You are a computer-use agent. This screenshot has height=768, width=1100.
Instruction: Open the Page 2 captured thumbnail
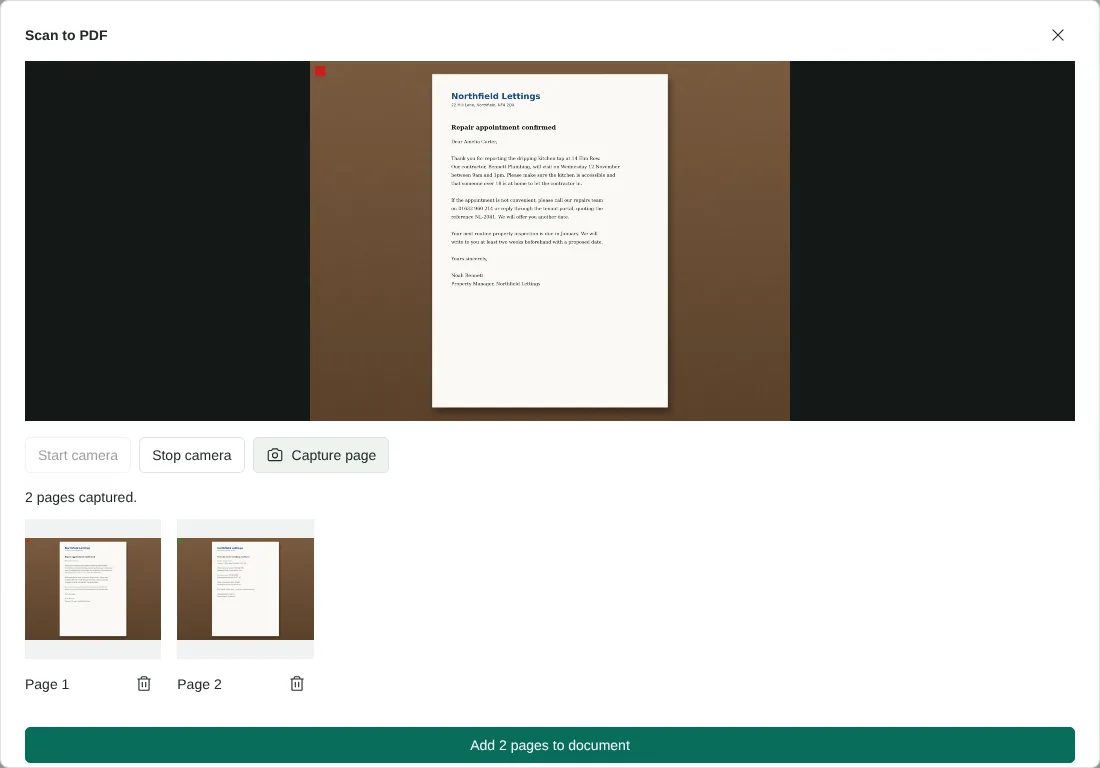tap(246, 589)
